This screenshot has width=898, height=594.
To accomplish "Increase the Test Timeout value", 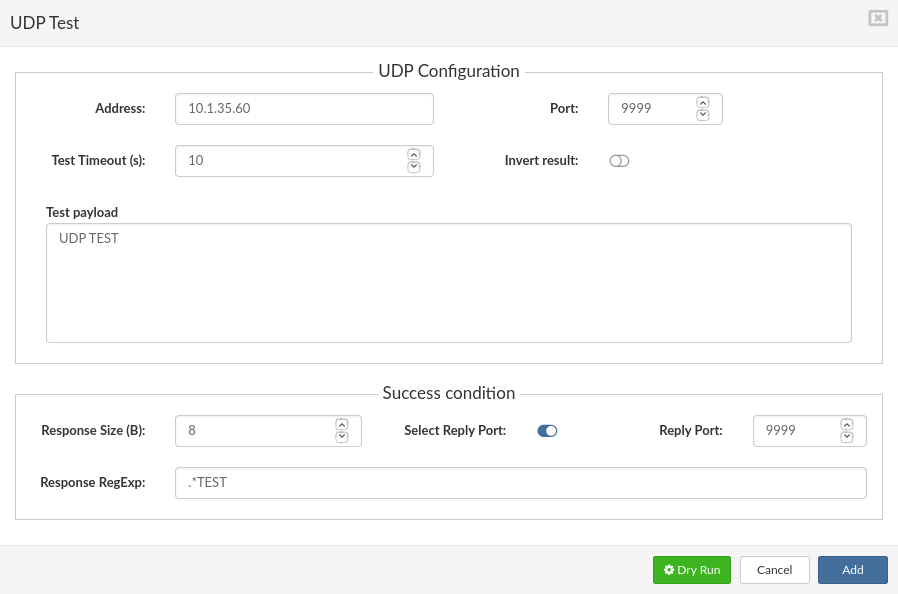I will click(413, 155).
